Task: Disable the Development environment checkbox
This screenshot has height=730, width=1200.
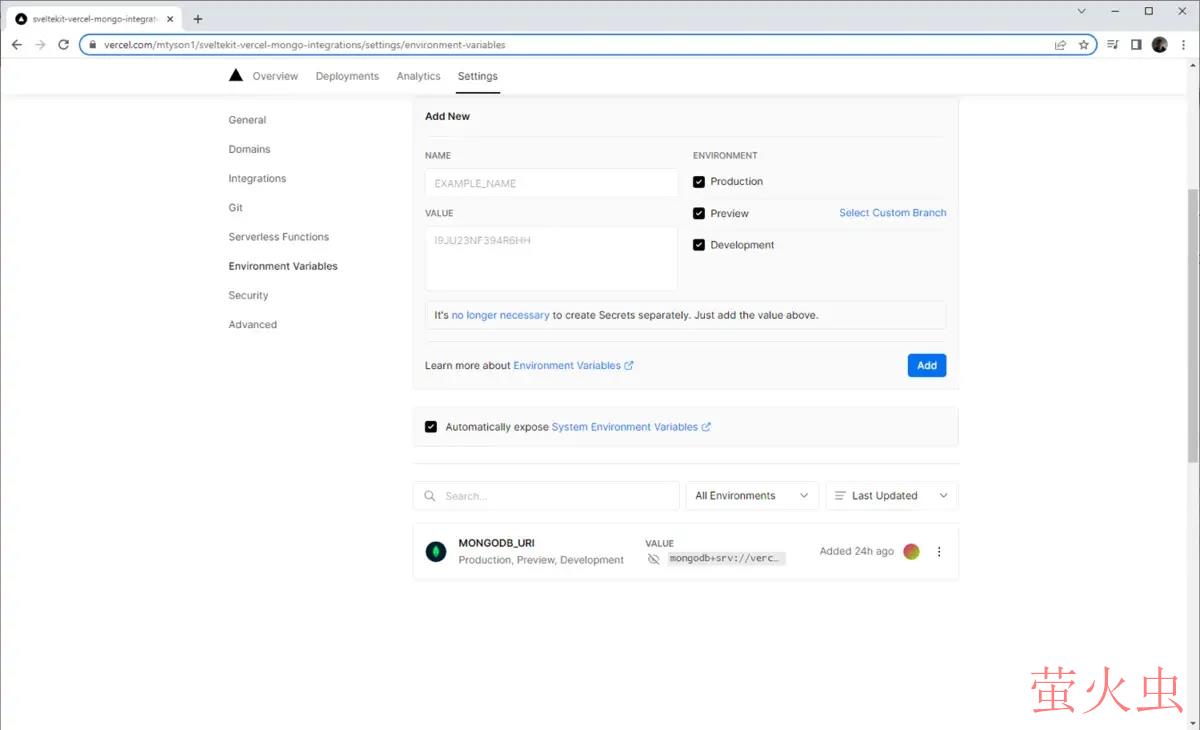Action: pos(699,245)
